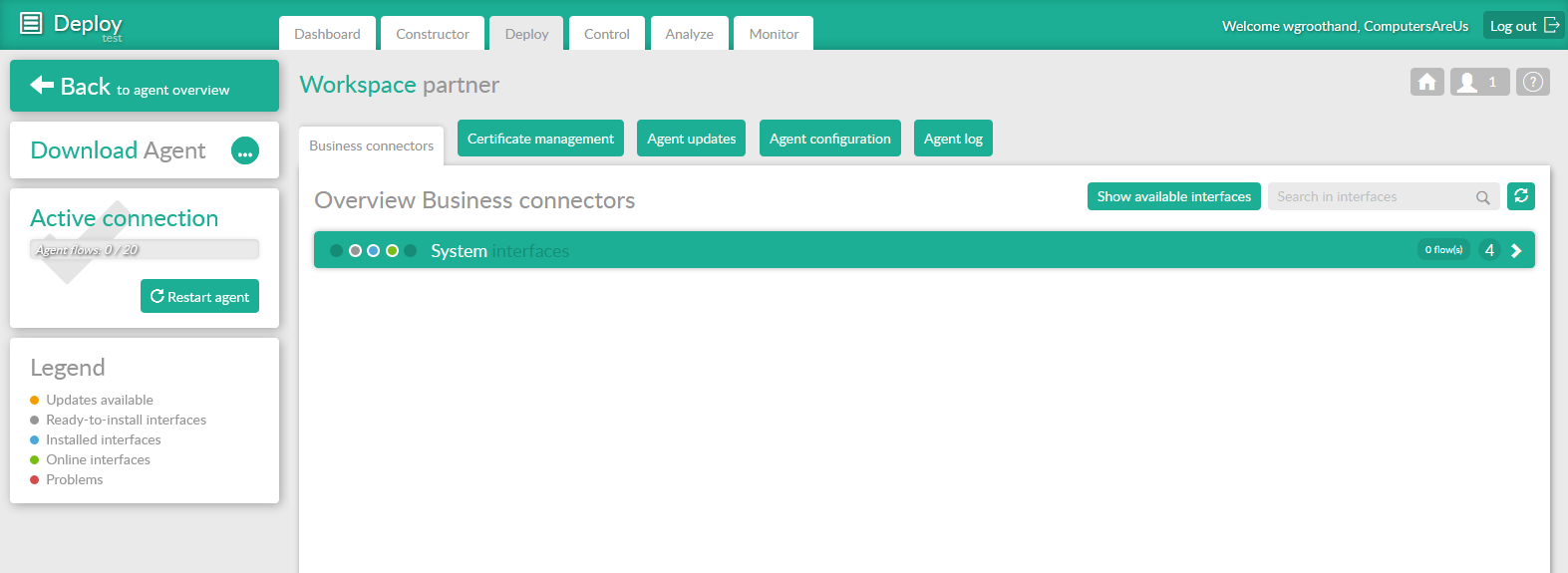Open the hamburger menu icon
Image resolution: width=1568 pixels, height=573 pixels.
[x=31, y=23]
